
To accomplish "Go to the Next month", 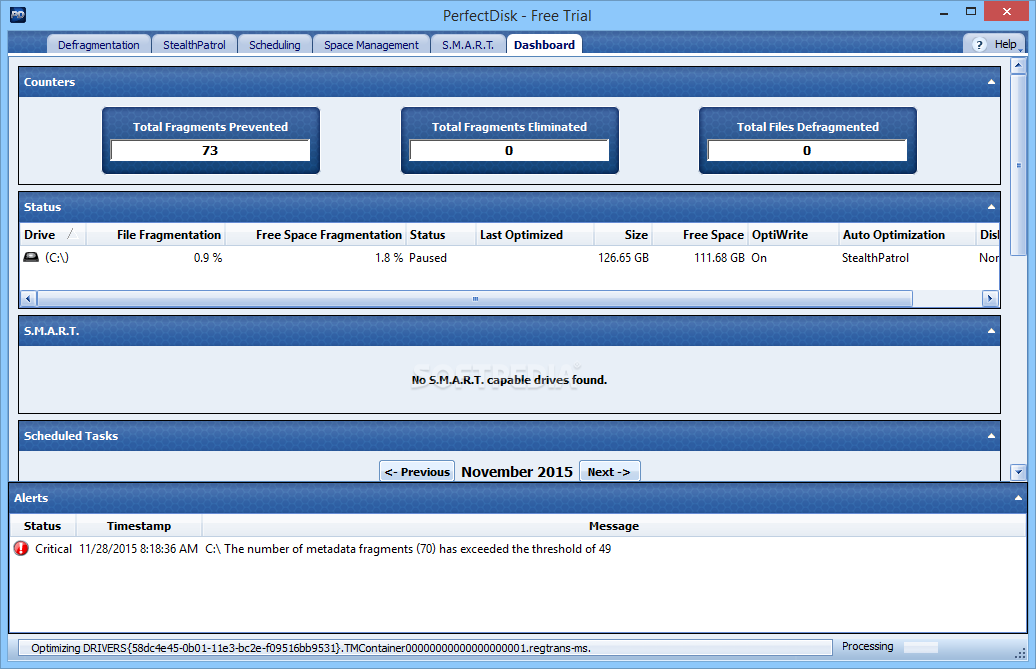I will pyautogui.click(x=609, y=472).
